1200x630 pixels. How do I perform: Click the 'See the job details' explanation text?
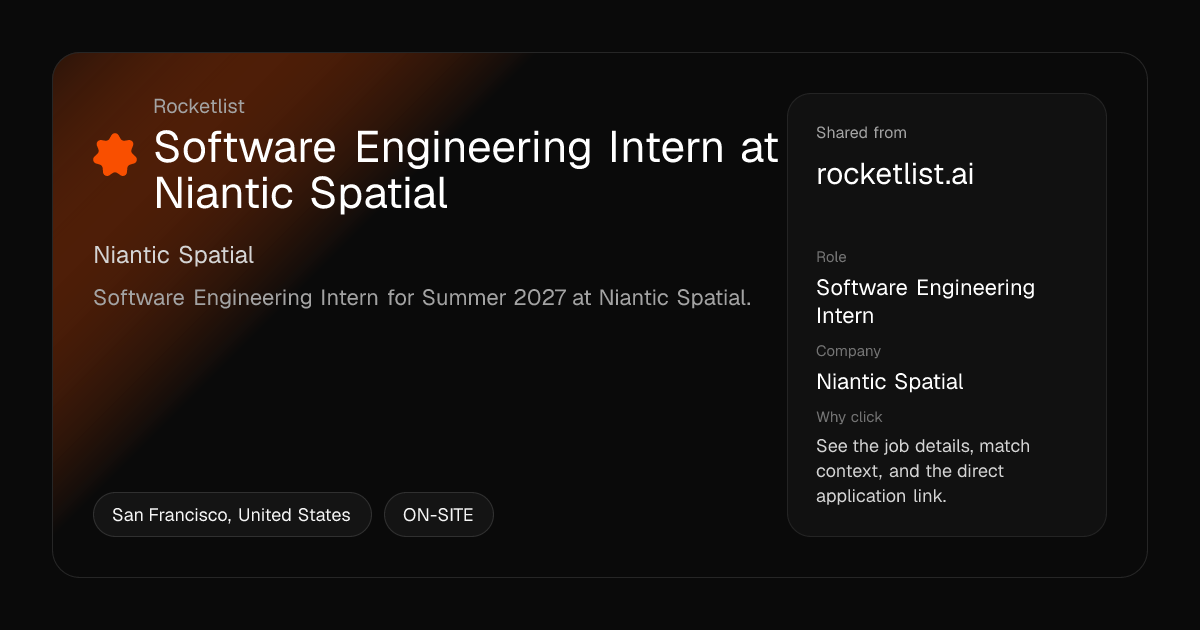[x=923, y=471]
